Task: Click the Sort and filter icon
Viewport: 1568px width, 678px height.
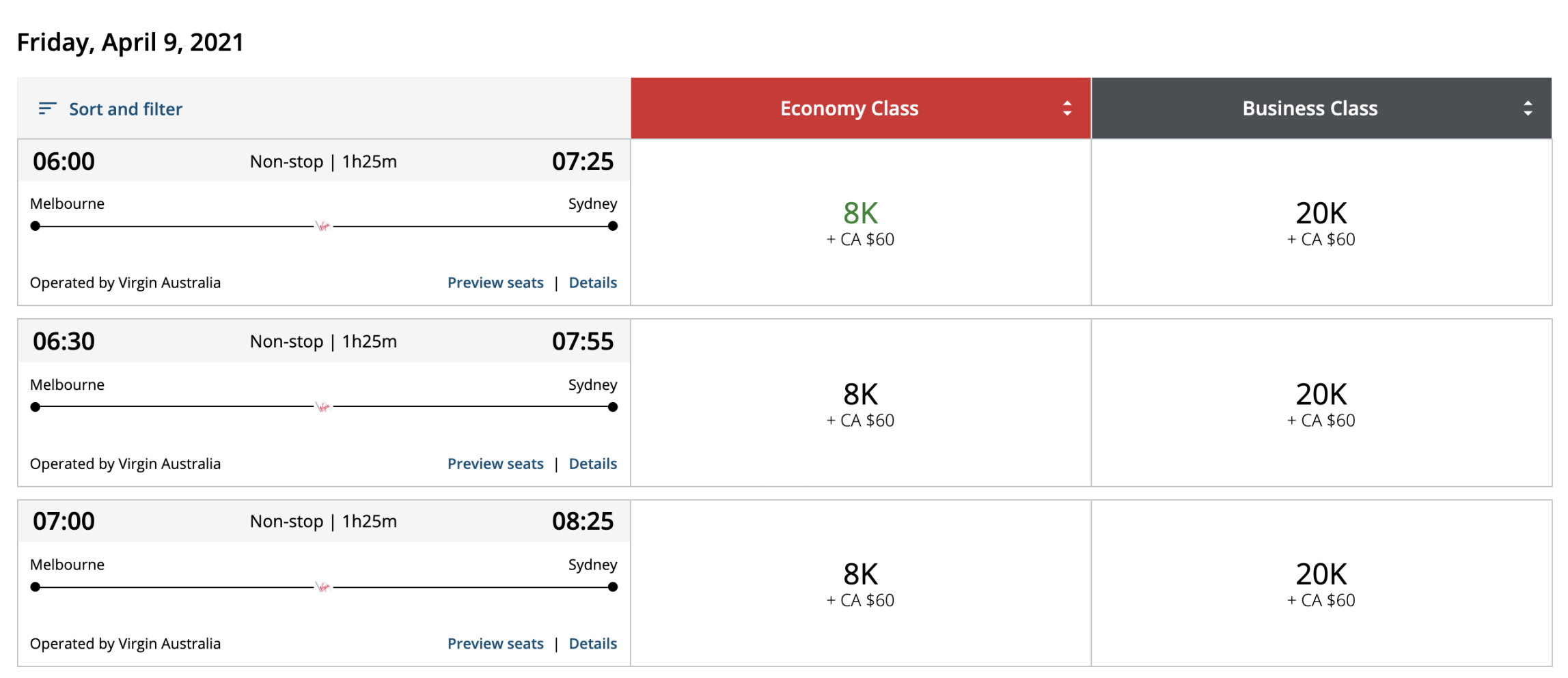Action: click(x=46, y=109)
